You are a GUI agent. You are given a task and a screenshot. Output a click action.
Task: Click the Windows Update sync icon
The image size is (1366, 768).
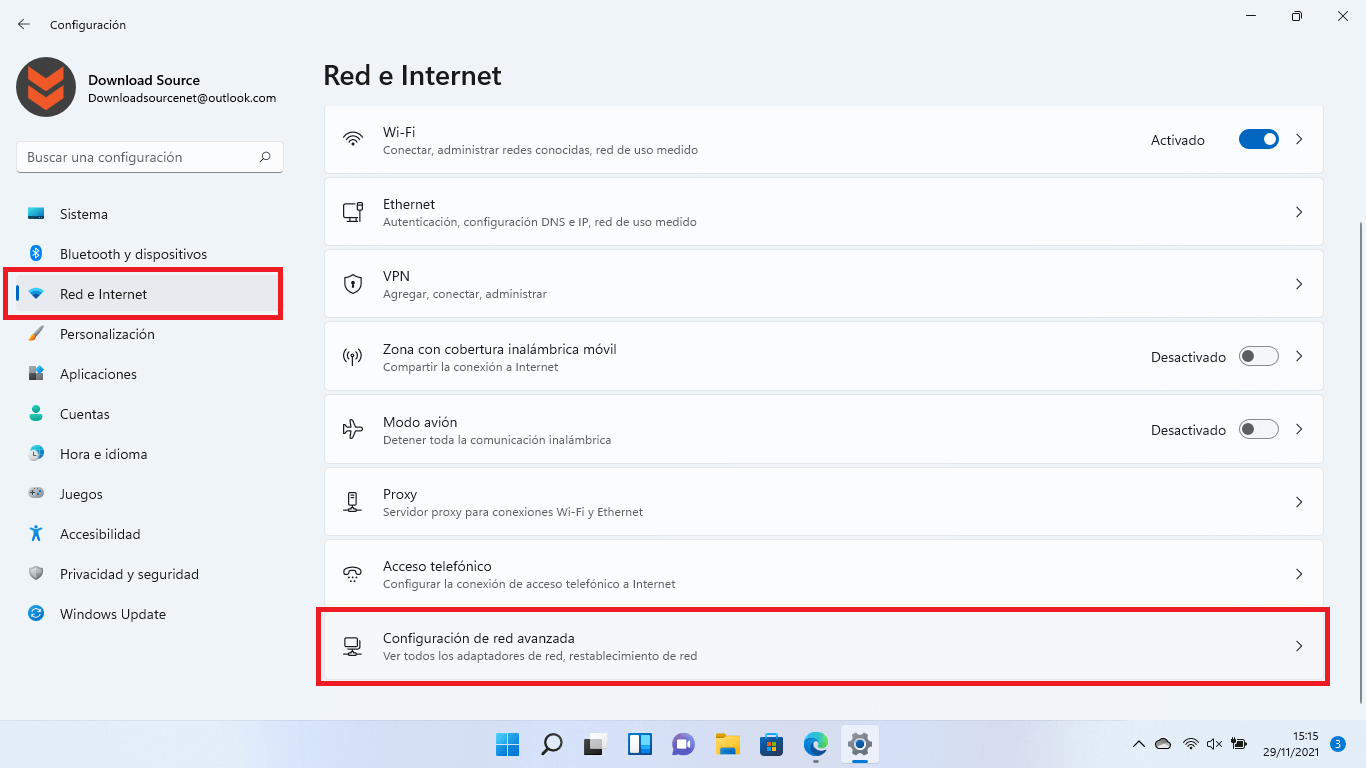[36, 614]
